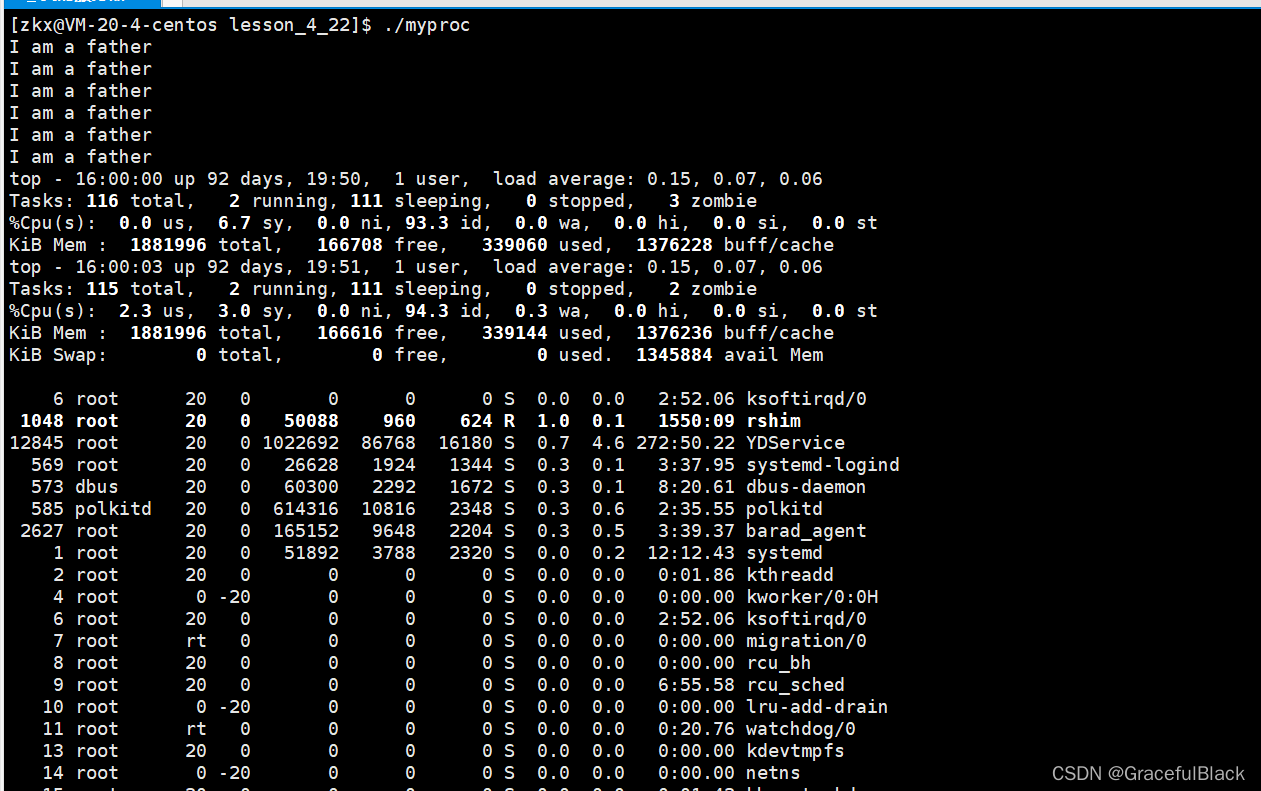Click PID 2627 in the process list
1261x791 pixels.
coord(42,531)
